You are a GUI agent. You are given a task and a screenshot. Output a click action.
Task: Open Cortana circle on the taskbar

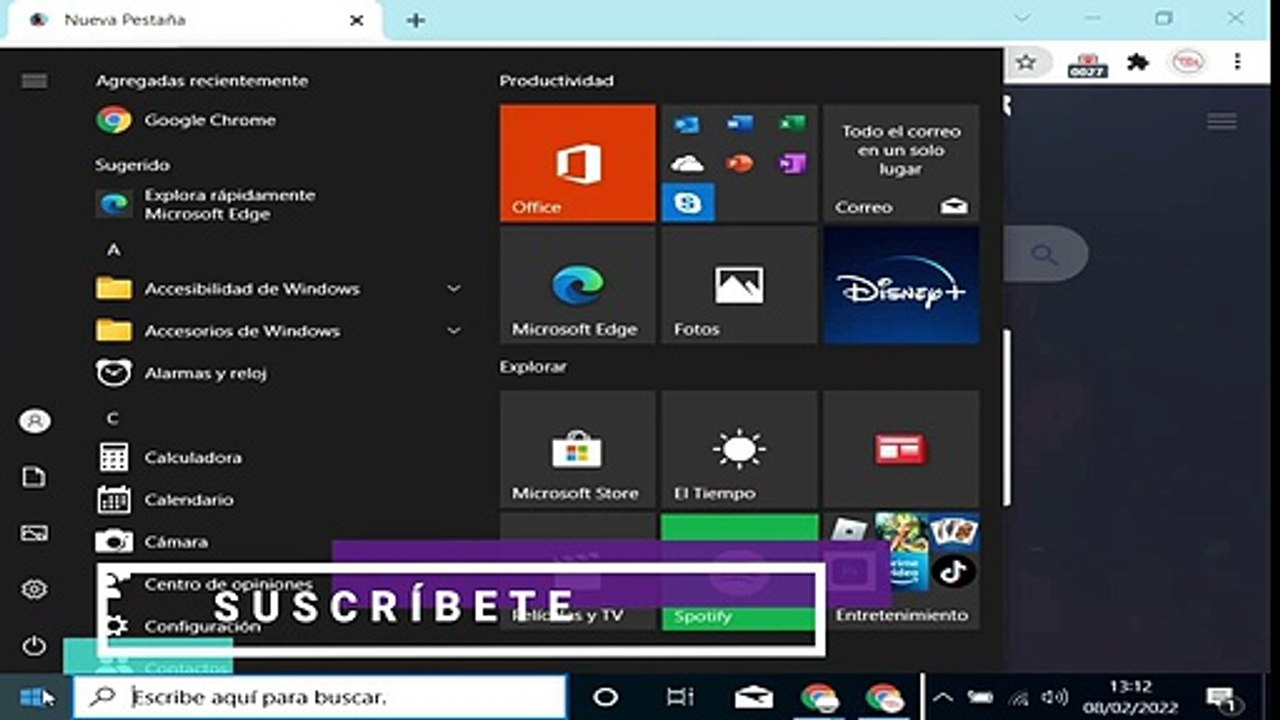tap(605, 697)
